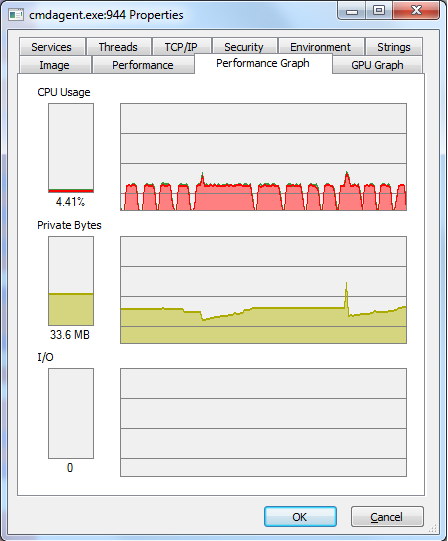Click the Private Bytes level bar
This screenshot has width=448, height=541.
pyautogui.click(x=71, y=281)
